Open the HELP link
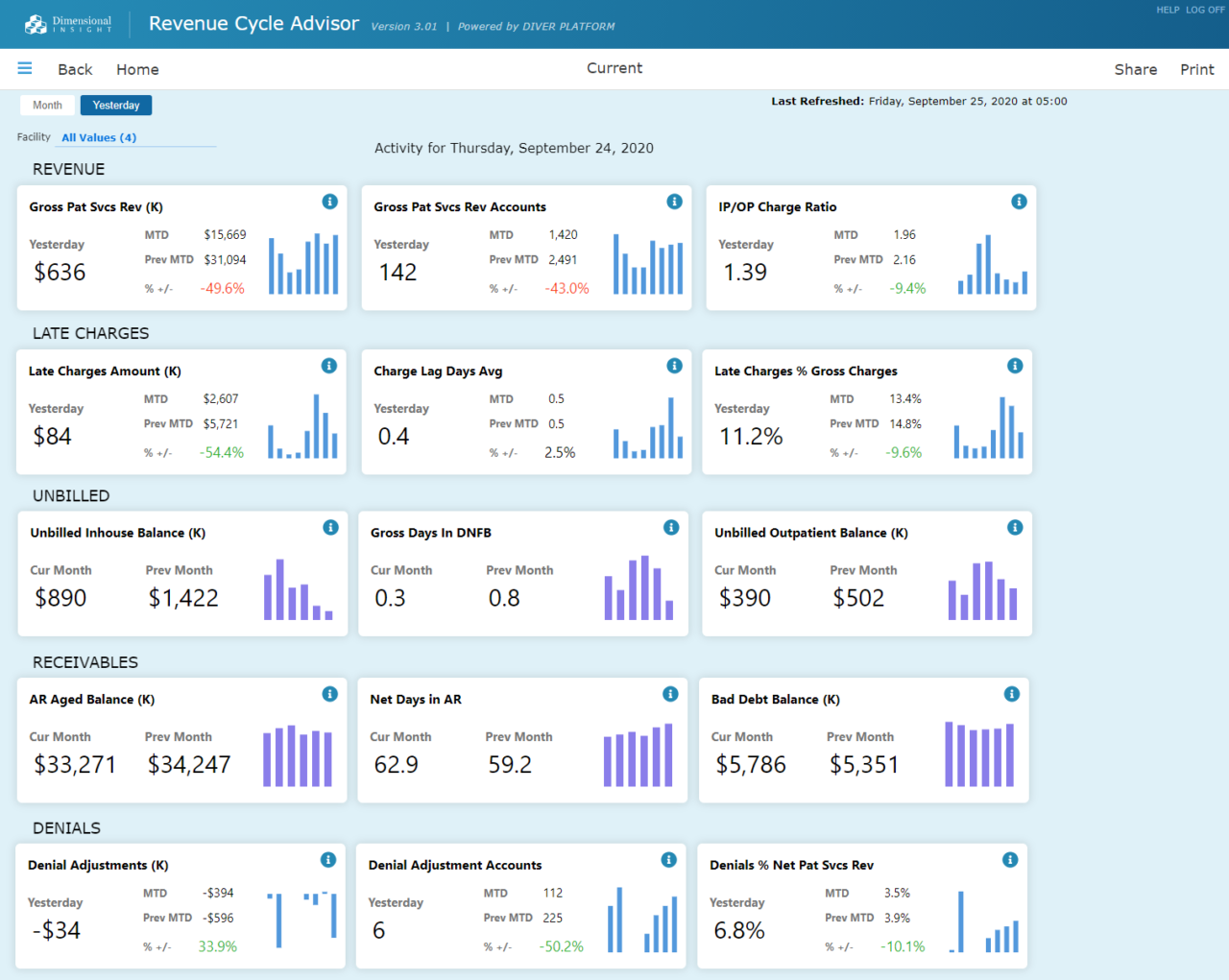 (x=1169, y=10)
